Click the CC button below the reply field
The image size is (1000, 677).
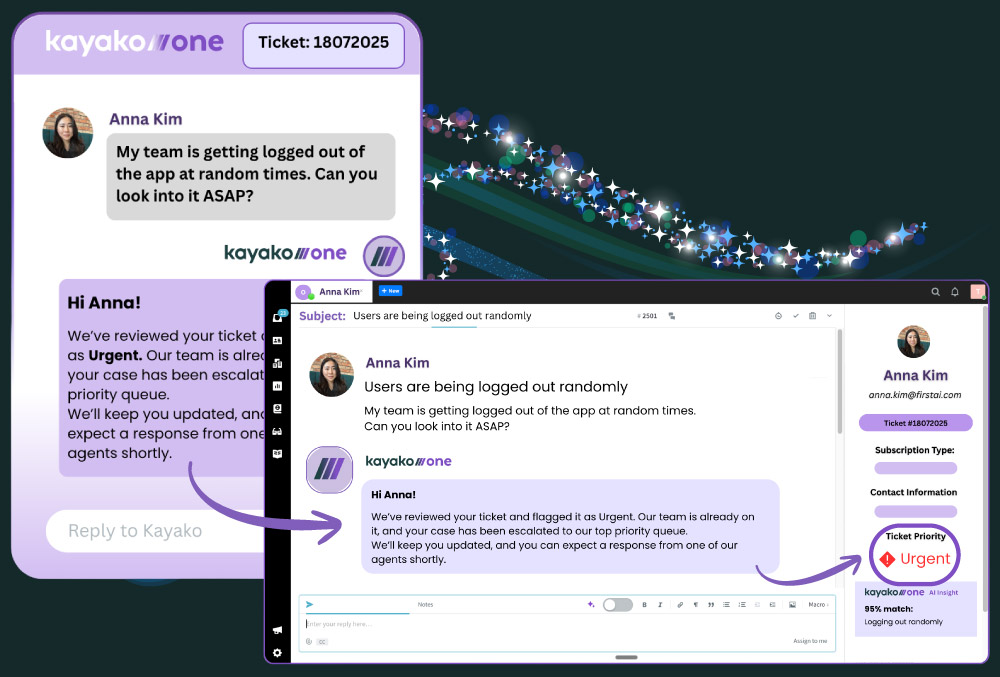[x=322, y=642]
